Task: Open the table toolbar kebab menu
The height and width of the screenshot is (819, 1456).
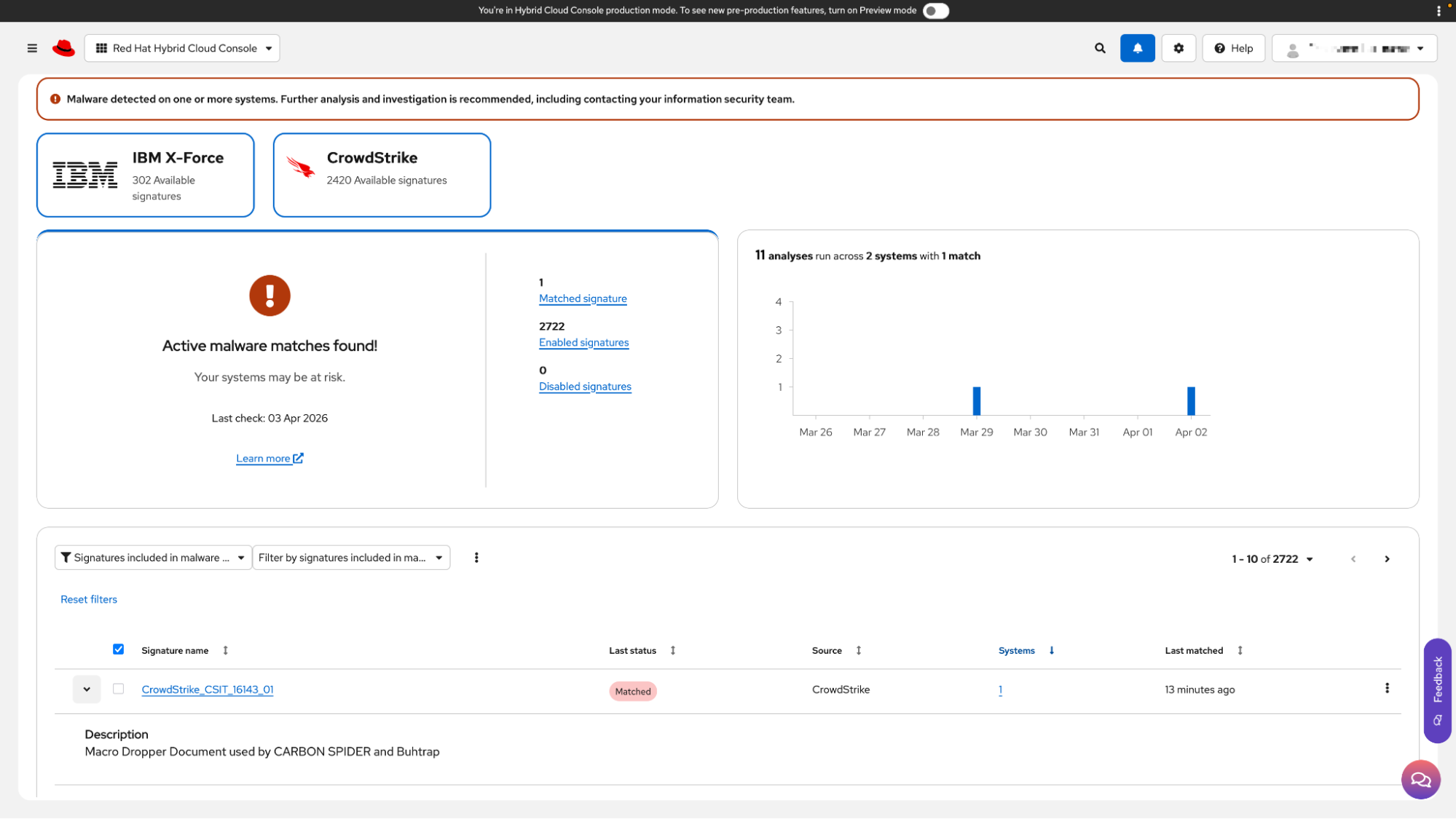Action: tap(476, 558)
